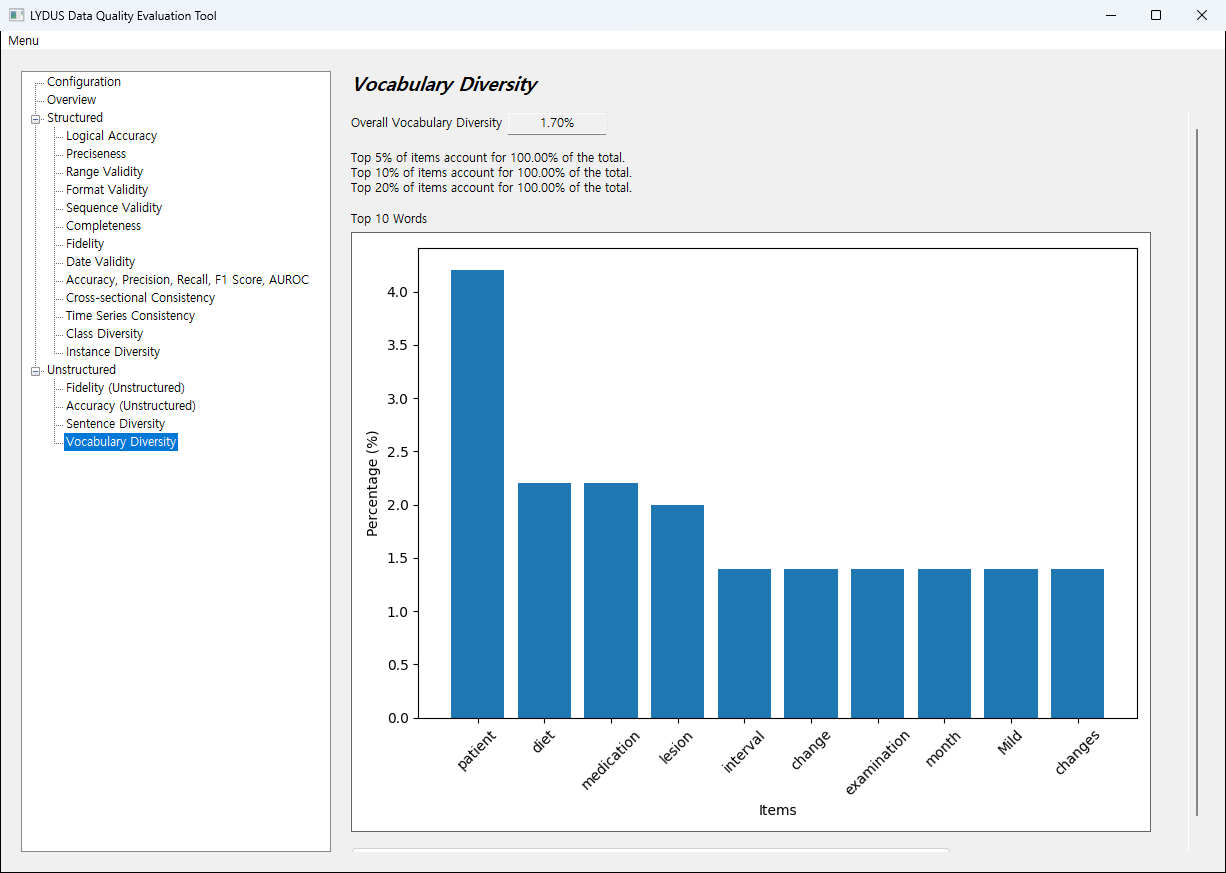Open Range Validity page
This screenshot has height=873, width=1226.
click(x=104, y=172)
